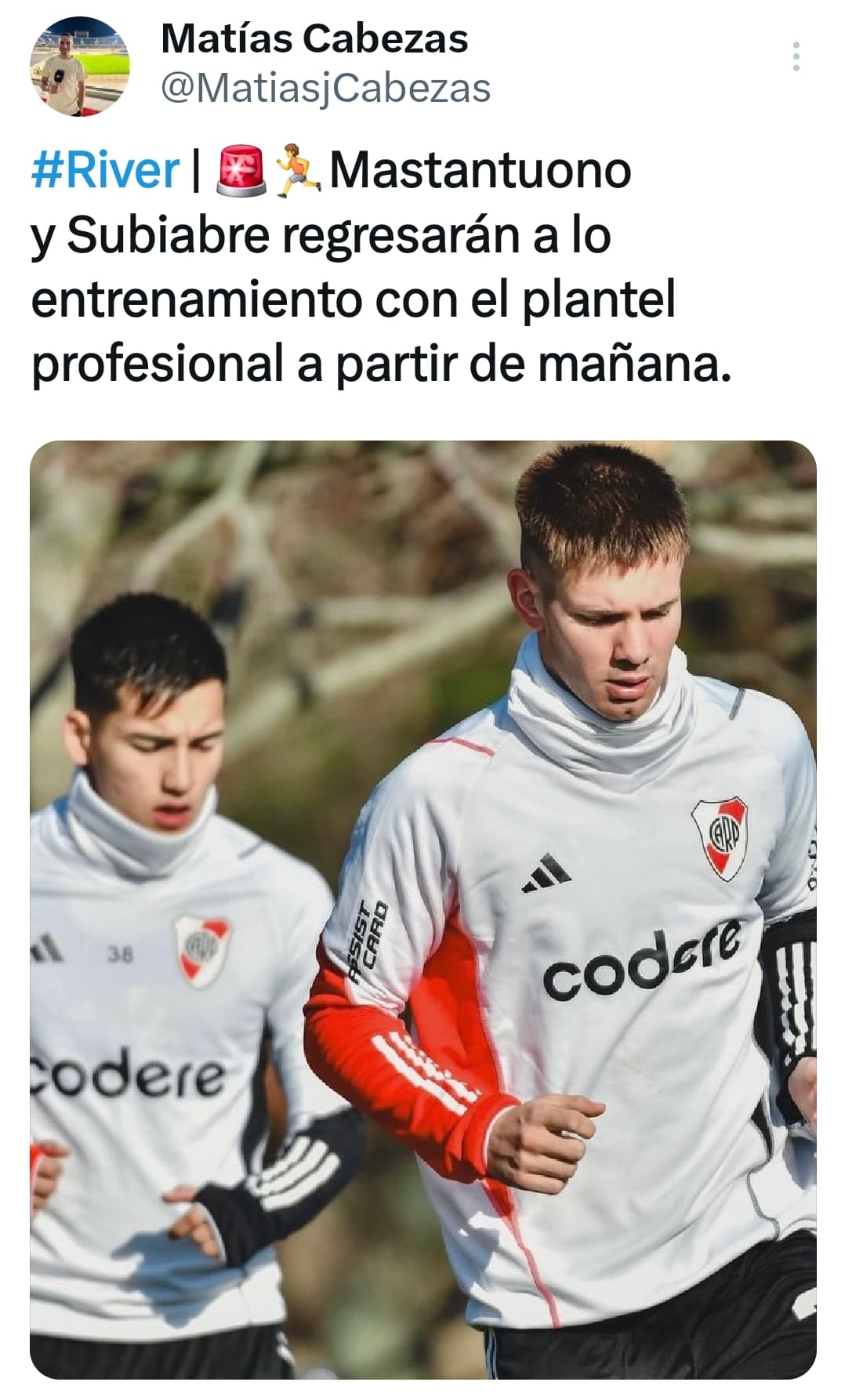Click the River Plate crest on left jersey

pos(202,949)
